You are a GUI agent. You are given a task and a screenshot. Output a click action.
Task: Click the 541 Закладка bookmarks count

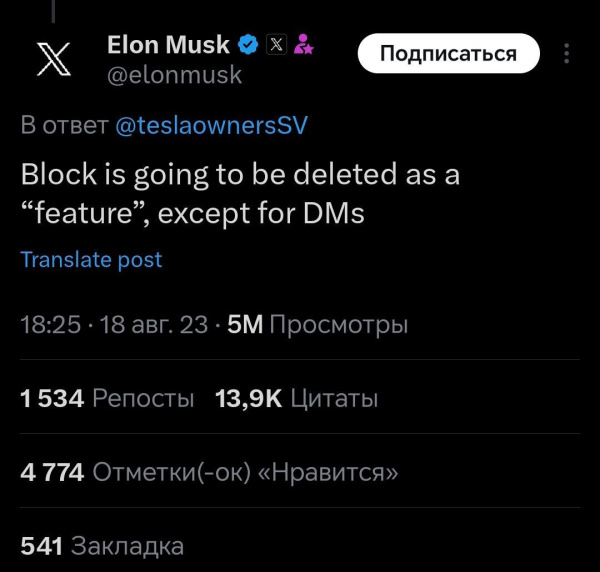(102, 546)
